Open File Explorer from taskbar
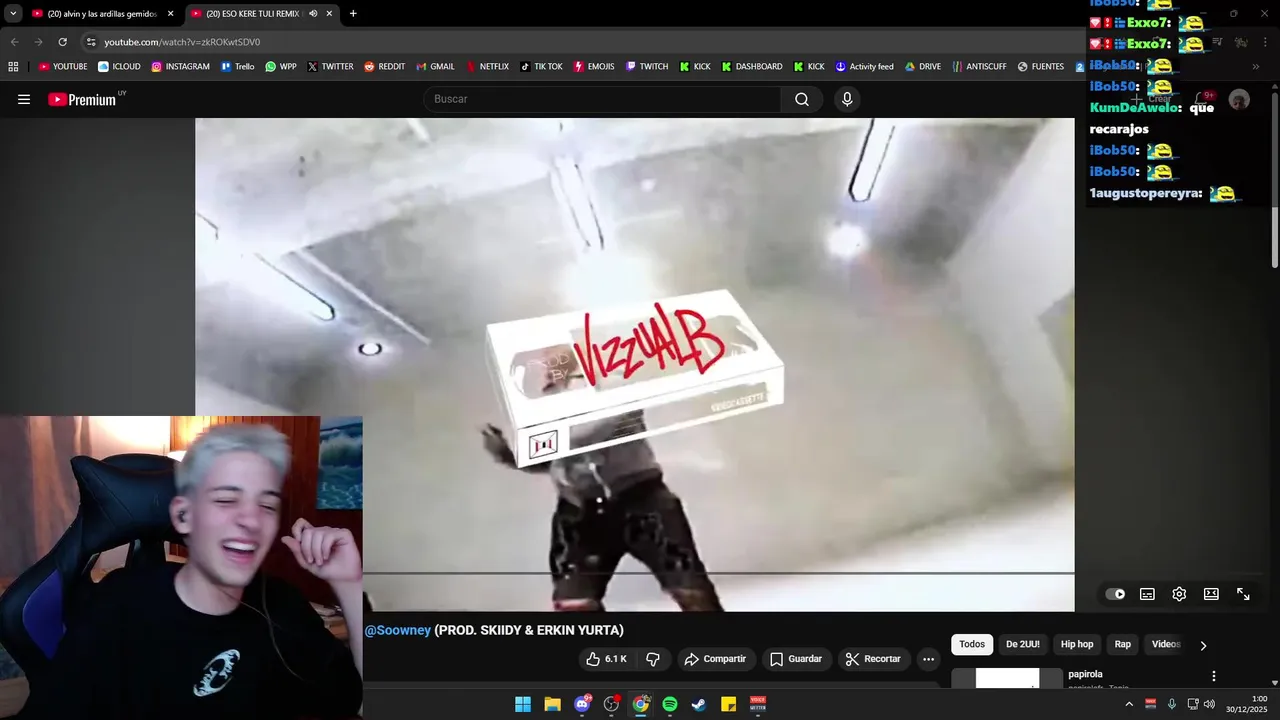The height and width of the screenshot is (720, 1280). (552, 704)
